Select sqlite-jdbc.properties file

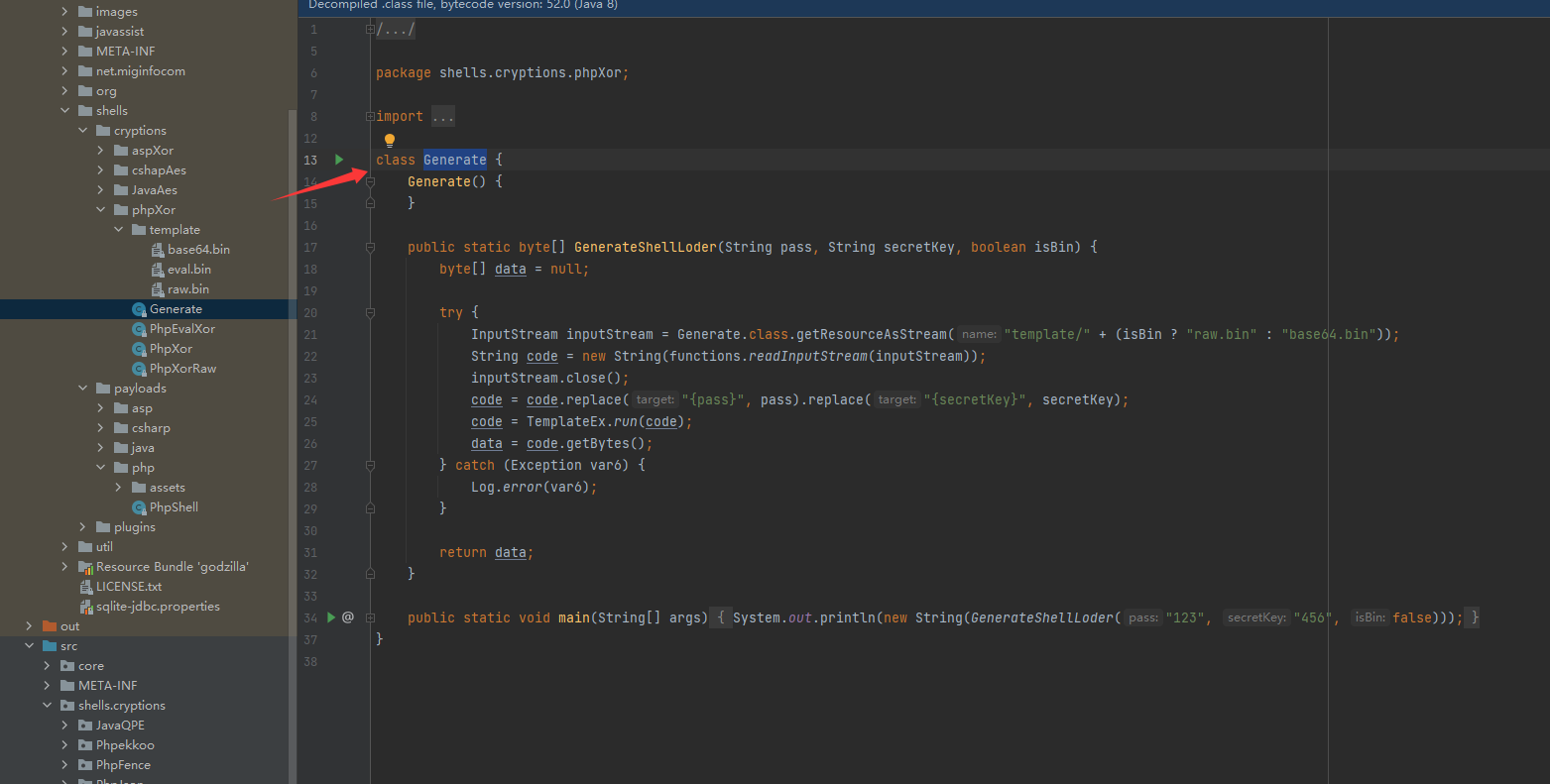[x=158, y=607]
